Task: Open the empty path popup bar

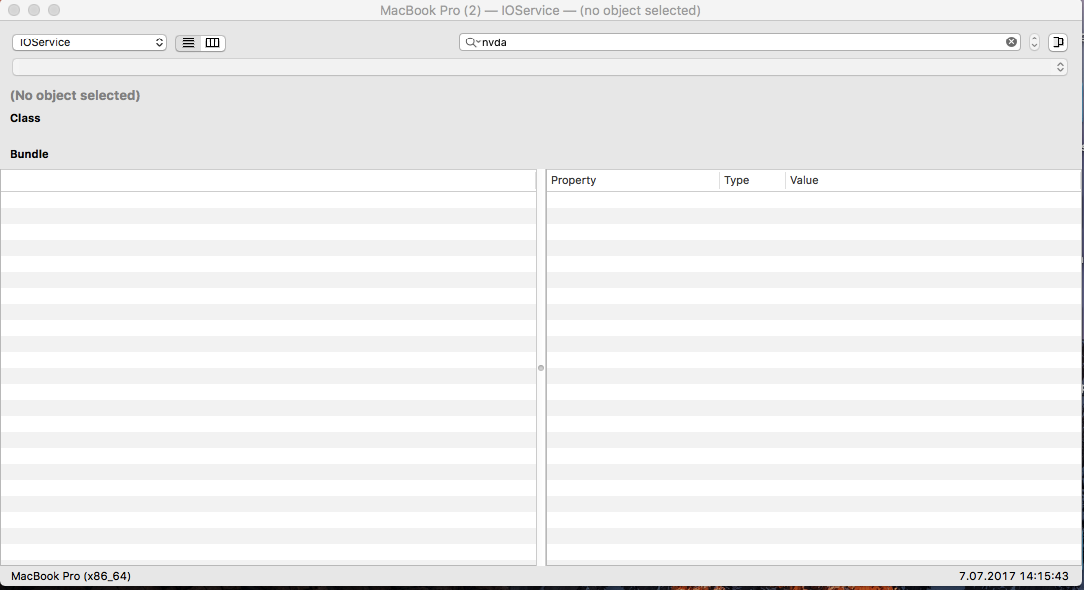Action: [539, 67]
